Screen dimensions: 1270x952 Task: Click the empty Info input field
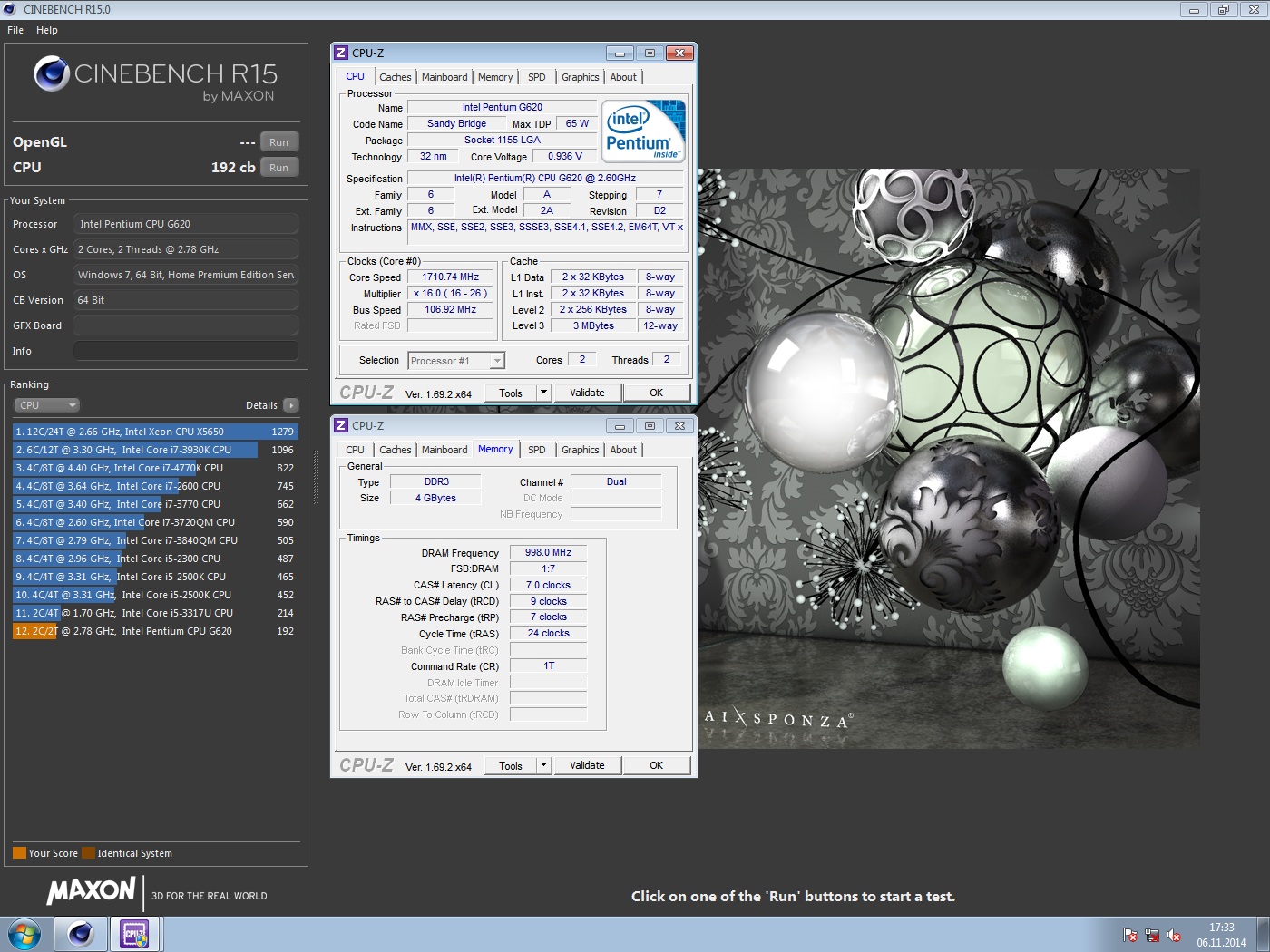click(x=186, y=351)
